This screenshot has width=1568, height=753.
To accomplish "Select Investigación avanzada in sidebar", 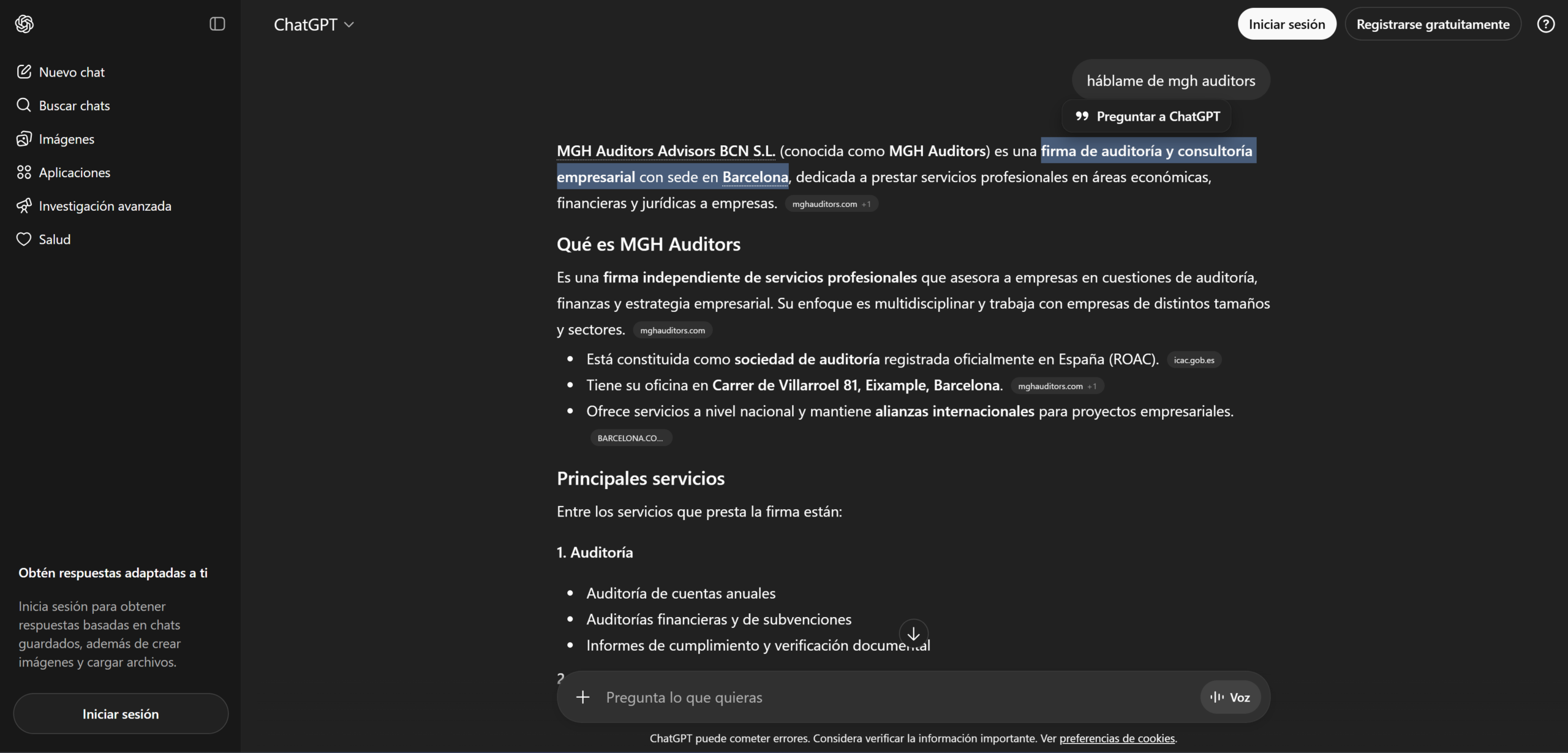I will 105,206.
